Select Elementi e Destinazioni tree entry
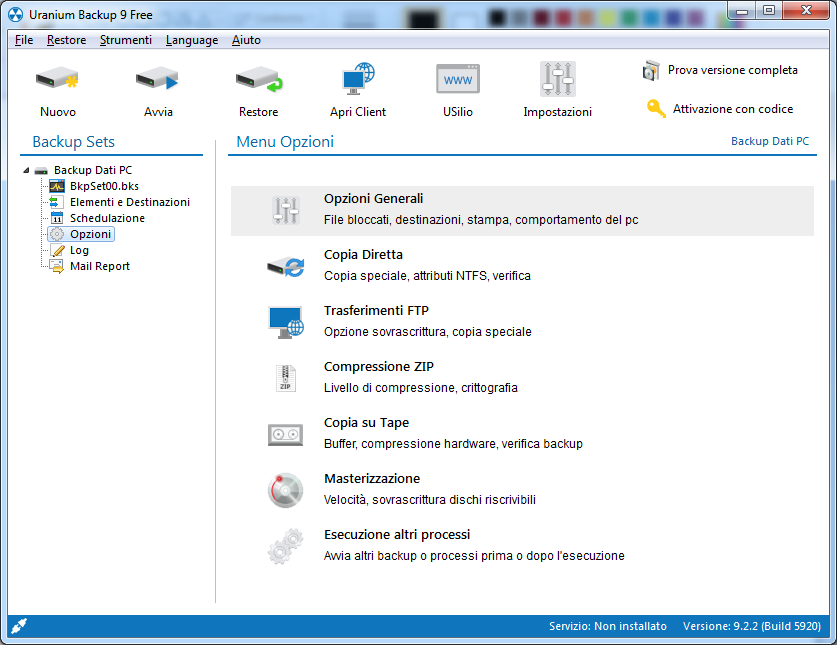This screenshot has width=837, height=645. (x=130, y=202)
